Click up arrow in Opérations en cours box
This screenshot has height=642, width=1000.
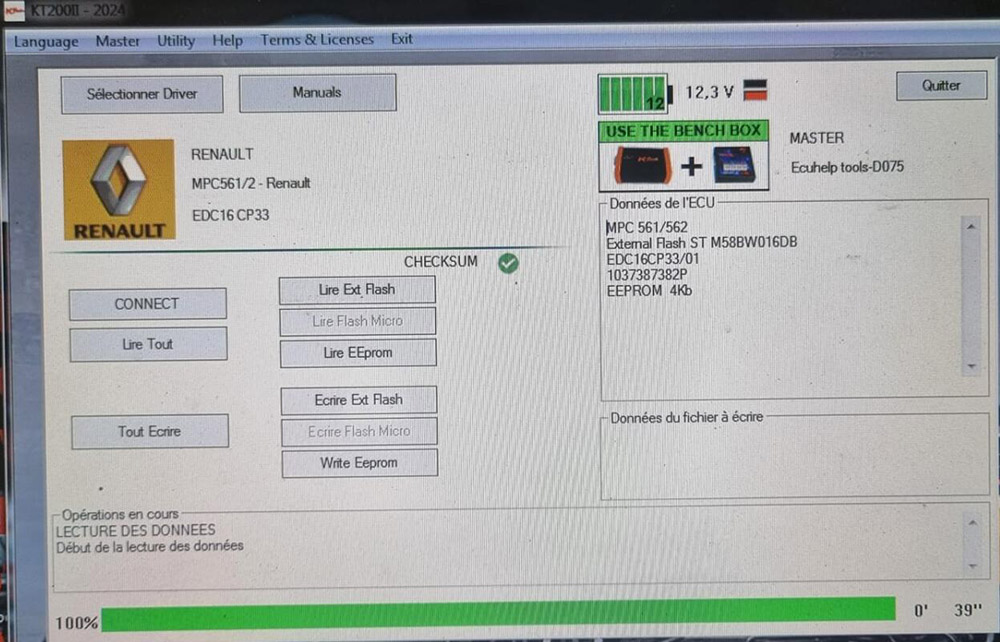[973, 523]
